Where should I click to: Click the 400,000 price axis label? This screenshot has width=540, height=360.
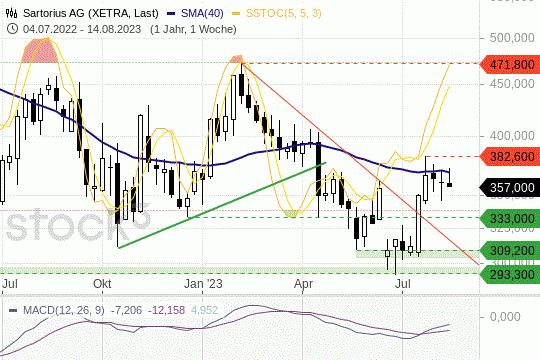click(x=512, y=136)
